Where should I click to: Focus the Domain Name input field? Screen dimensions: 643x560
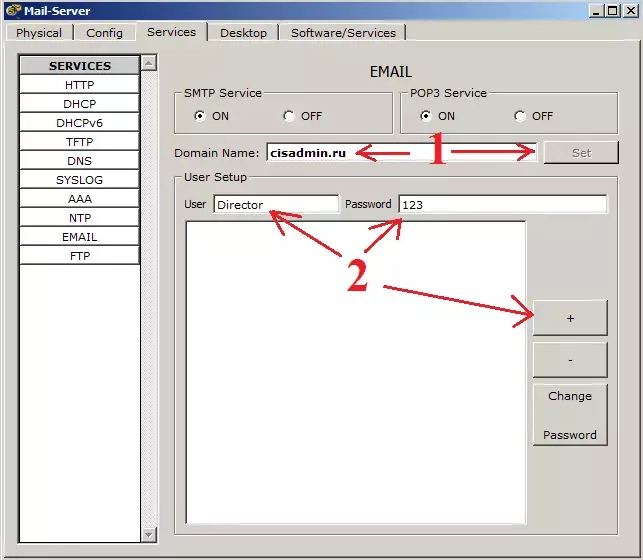(x=401, y=153)
